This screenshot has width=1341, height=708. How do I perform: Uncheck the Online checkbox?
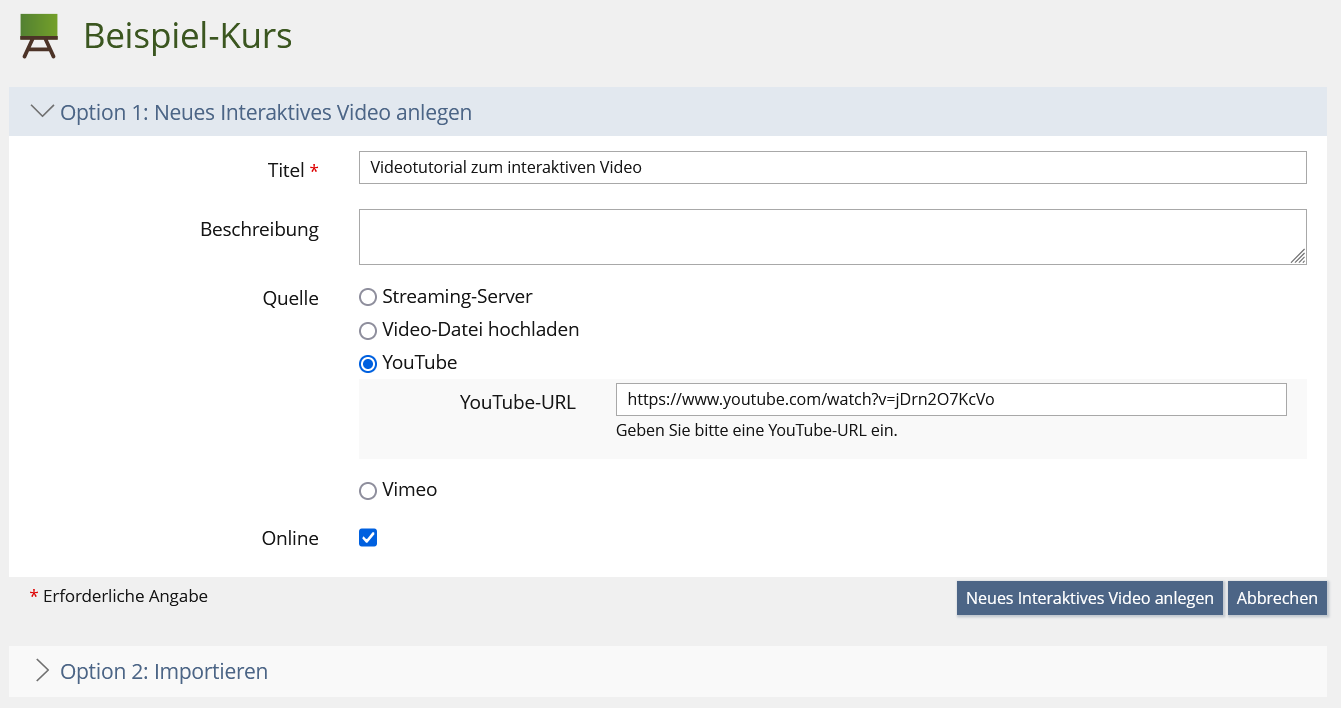368,538
